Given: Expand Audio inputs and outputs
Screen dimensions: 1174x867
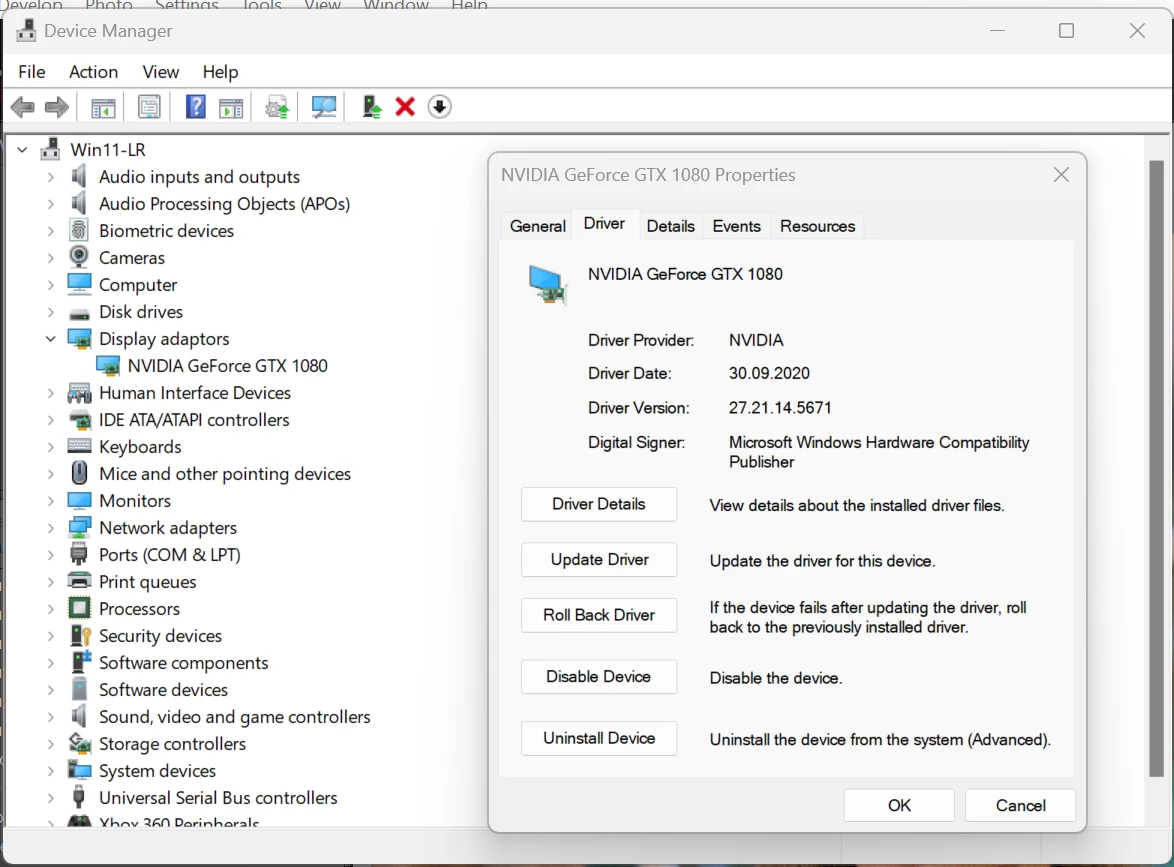Looking at the screenshot, I should point(50,177).
